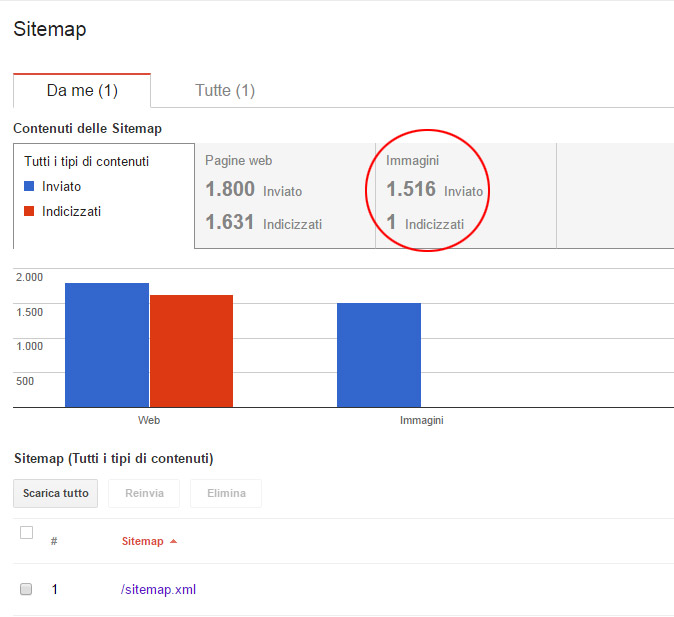Click the "Elimina" button
This screenshot has height=617, width=674.
[x=226, y=493]
